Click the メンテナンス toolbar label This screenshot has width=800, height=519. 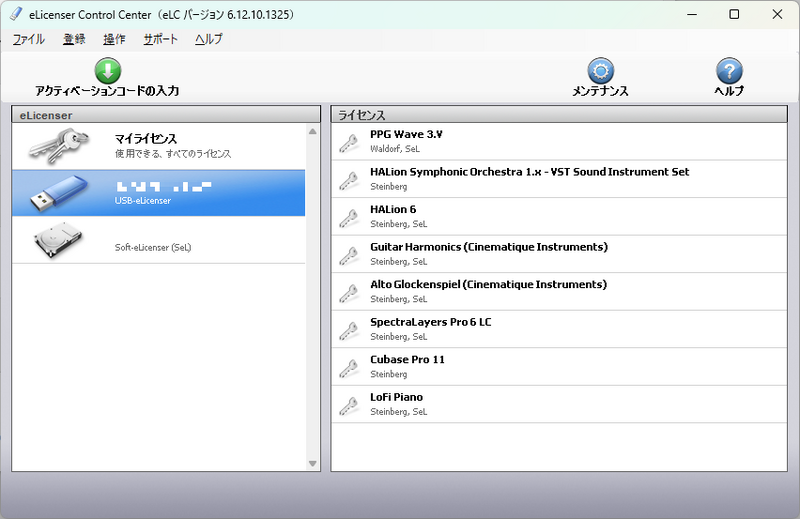pos(601,91)
